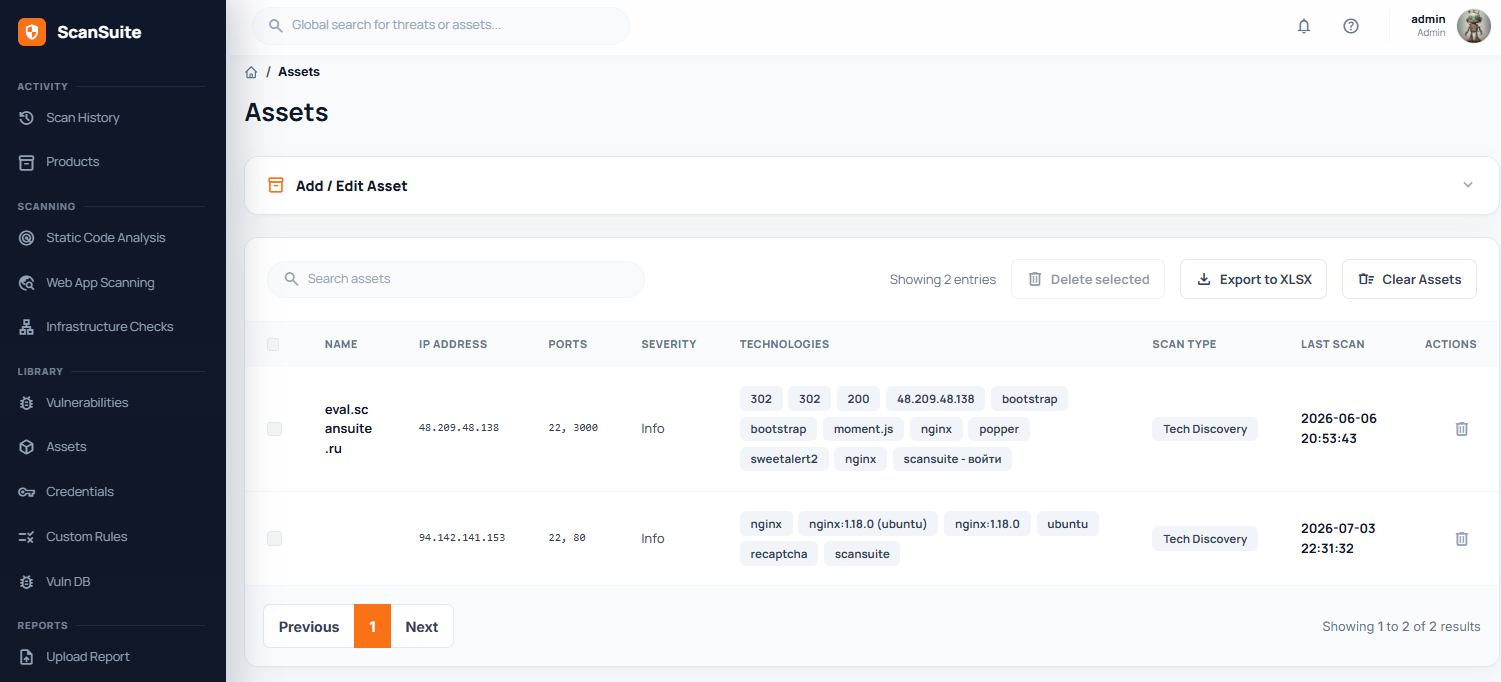1501x682 pixels.
Task: Click the Static Code Analysis target icon
Action: pos(27,238)
